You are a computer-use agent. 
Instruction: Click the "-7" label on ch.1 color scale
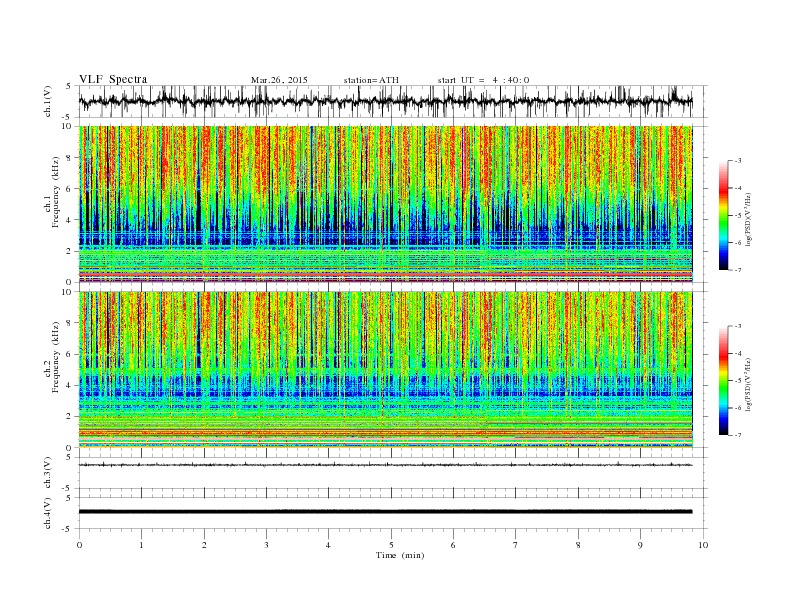pyautogui.click(x=738, y=270)
